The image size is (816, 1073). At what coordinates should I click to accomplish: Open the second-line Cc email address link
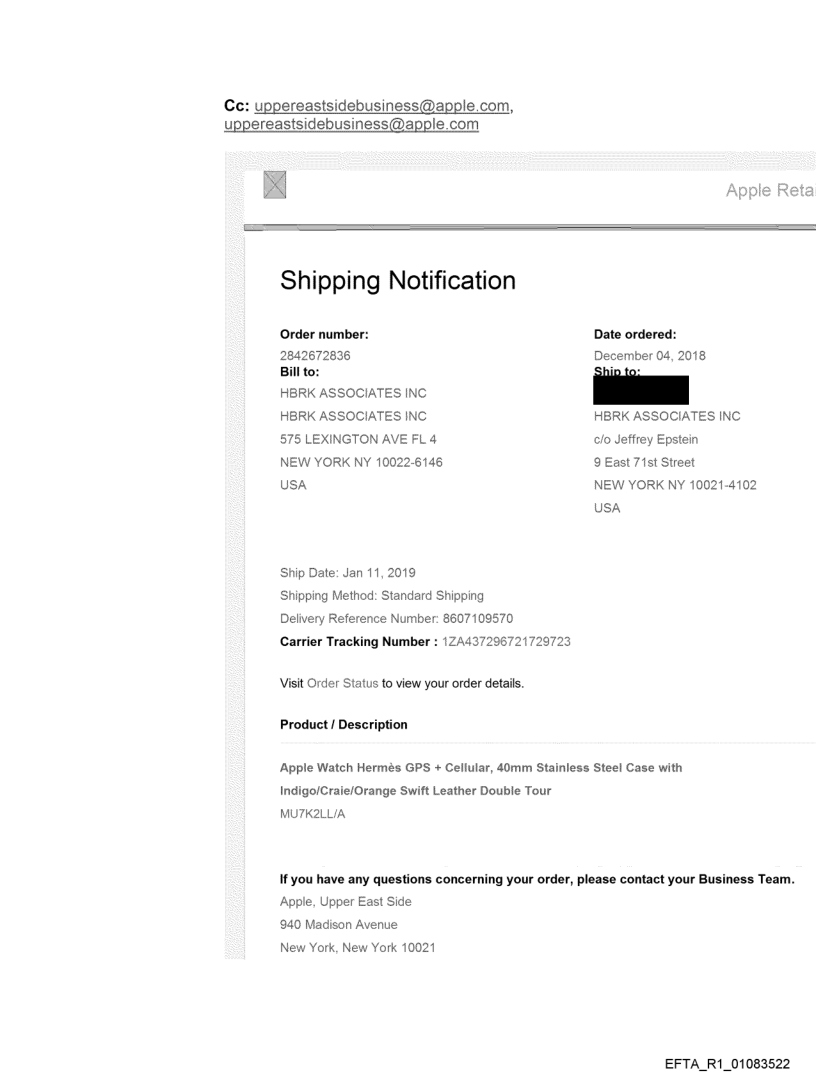point(351,125)
